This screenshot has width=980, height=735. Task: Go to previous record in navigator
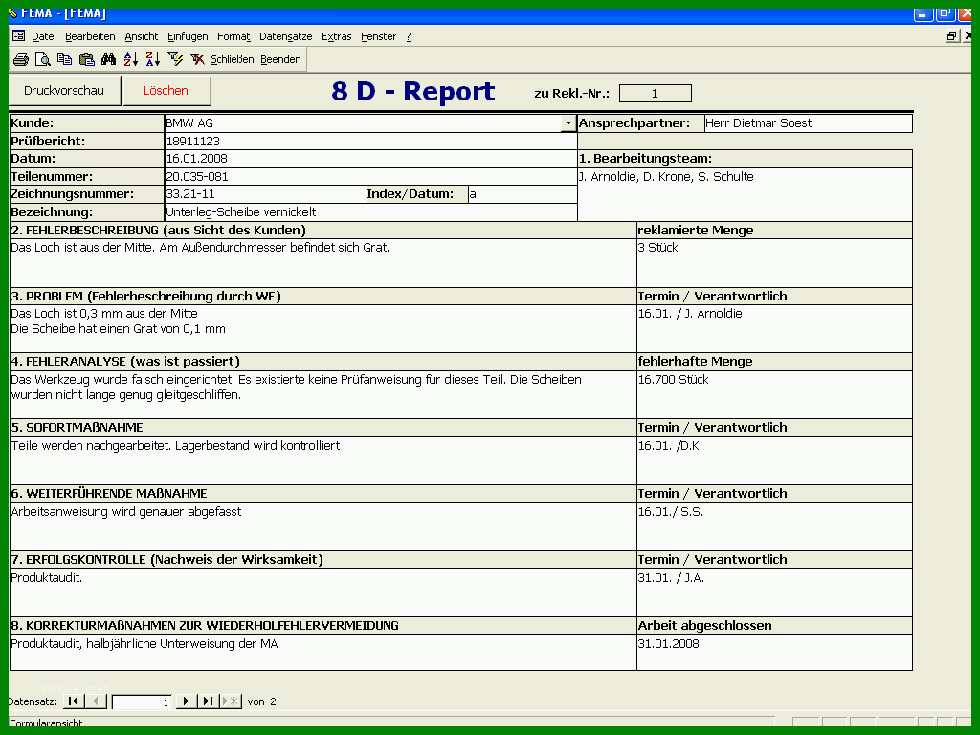(x=96, y=701)
